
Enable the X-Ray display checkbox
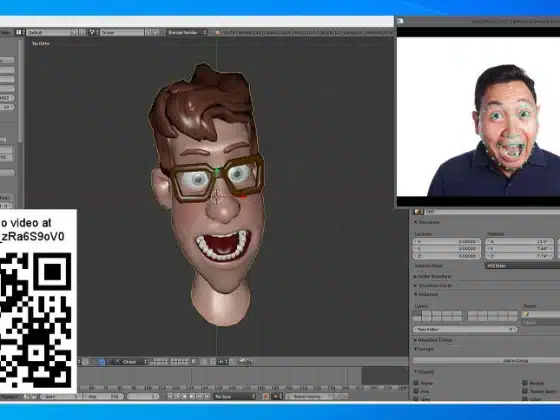coord(525,399)
